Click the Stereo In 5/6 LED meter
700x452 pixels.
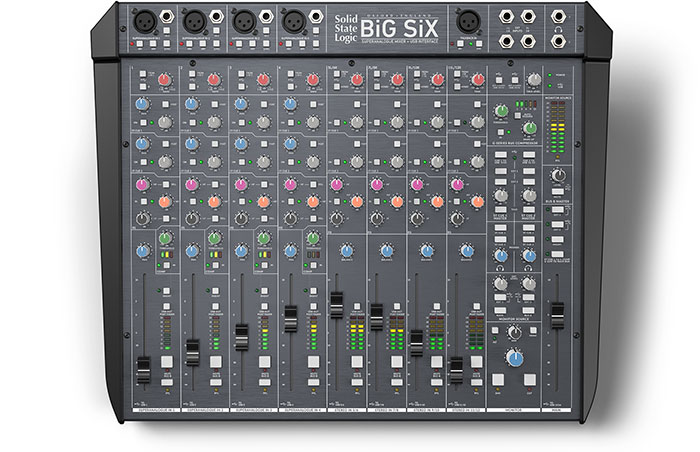[x=356, y=332]
